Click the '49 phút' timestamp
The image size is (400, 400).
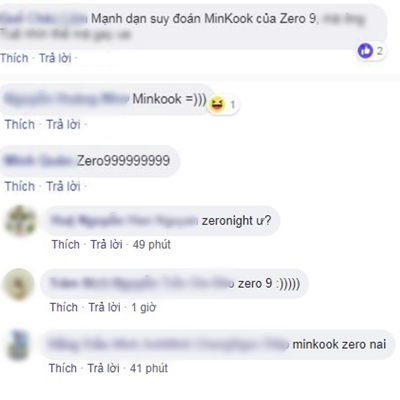[152, 244]
